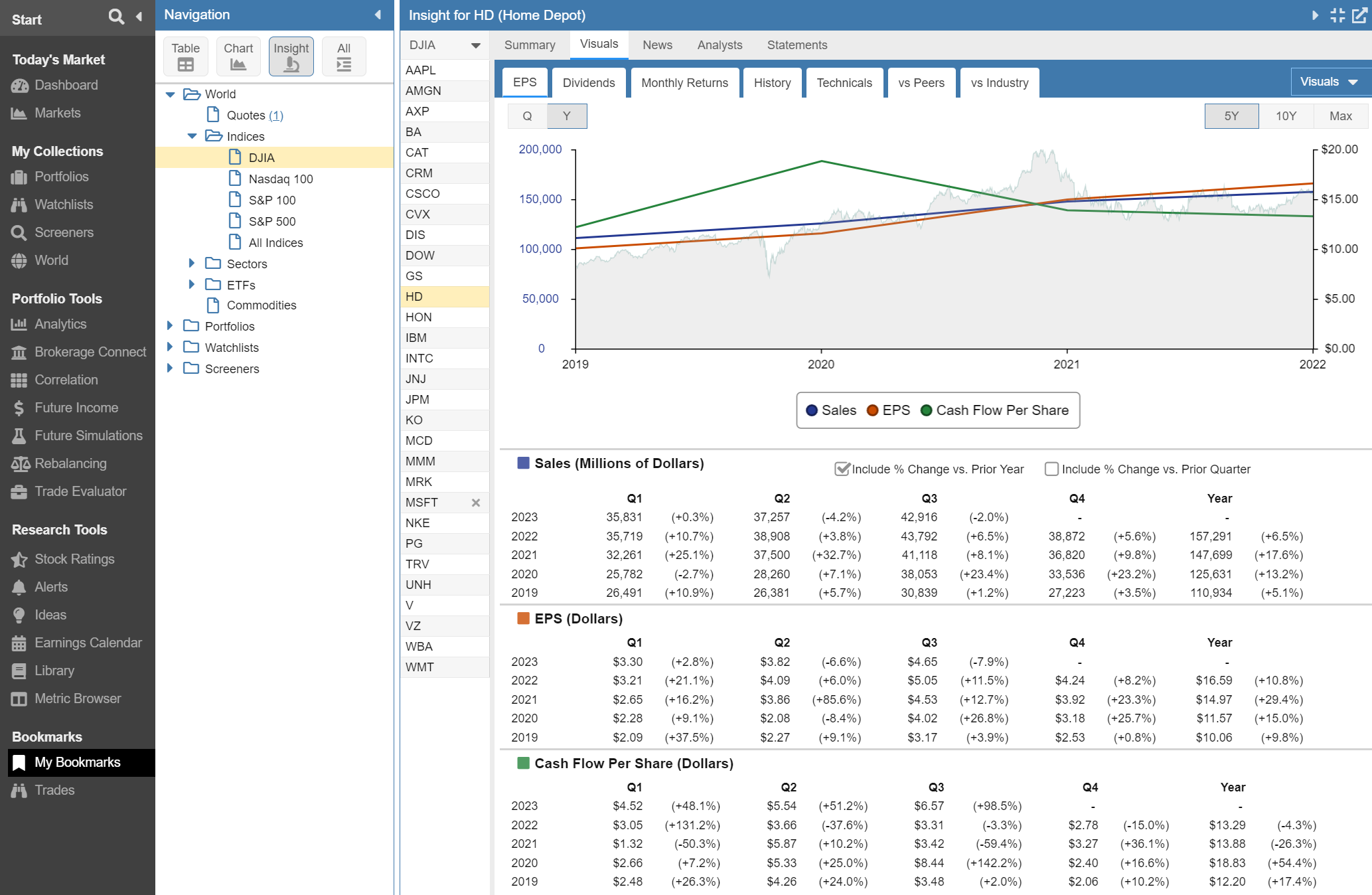Open Trade Evaluator

point(80,491)
